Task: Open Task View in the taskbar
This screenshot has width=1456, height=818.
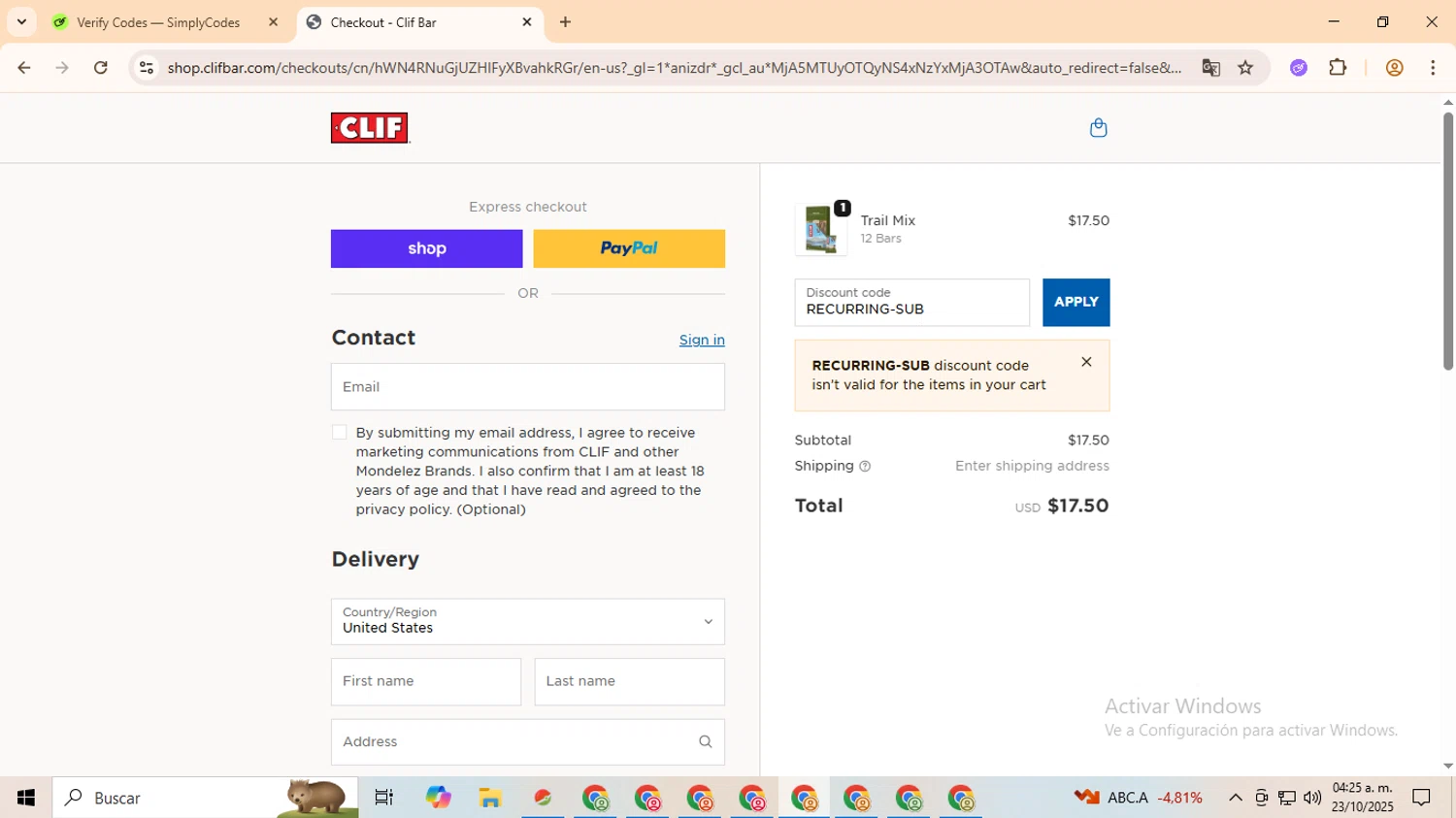Action: (x=384, y=798)
